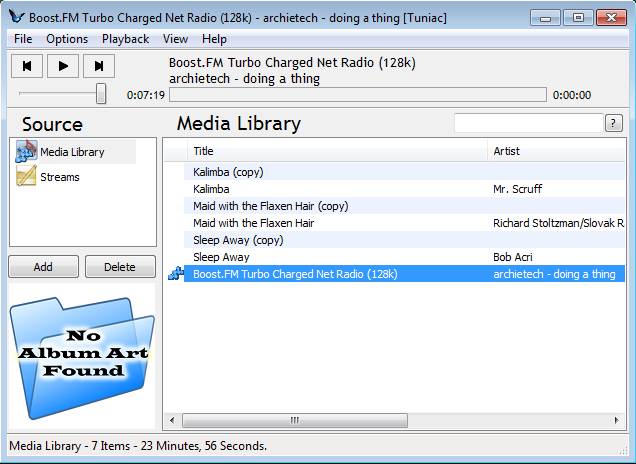
Task: Minimize the Tuniac window
Action: (545, 18)
